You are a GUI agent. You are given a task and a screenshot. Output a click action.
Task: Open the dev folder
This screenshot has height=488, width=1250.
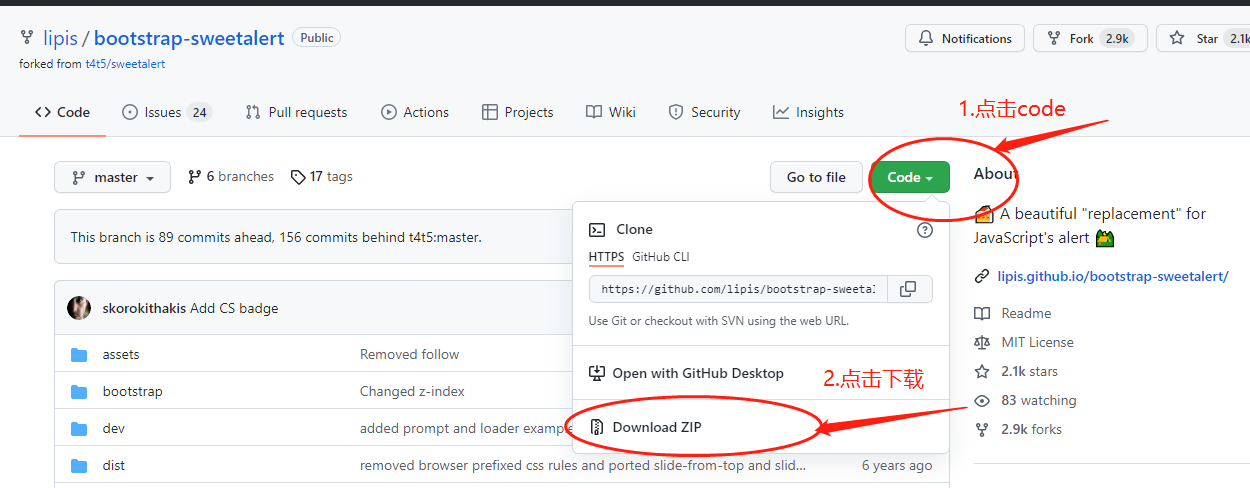113,428
